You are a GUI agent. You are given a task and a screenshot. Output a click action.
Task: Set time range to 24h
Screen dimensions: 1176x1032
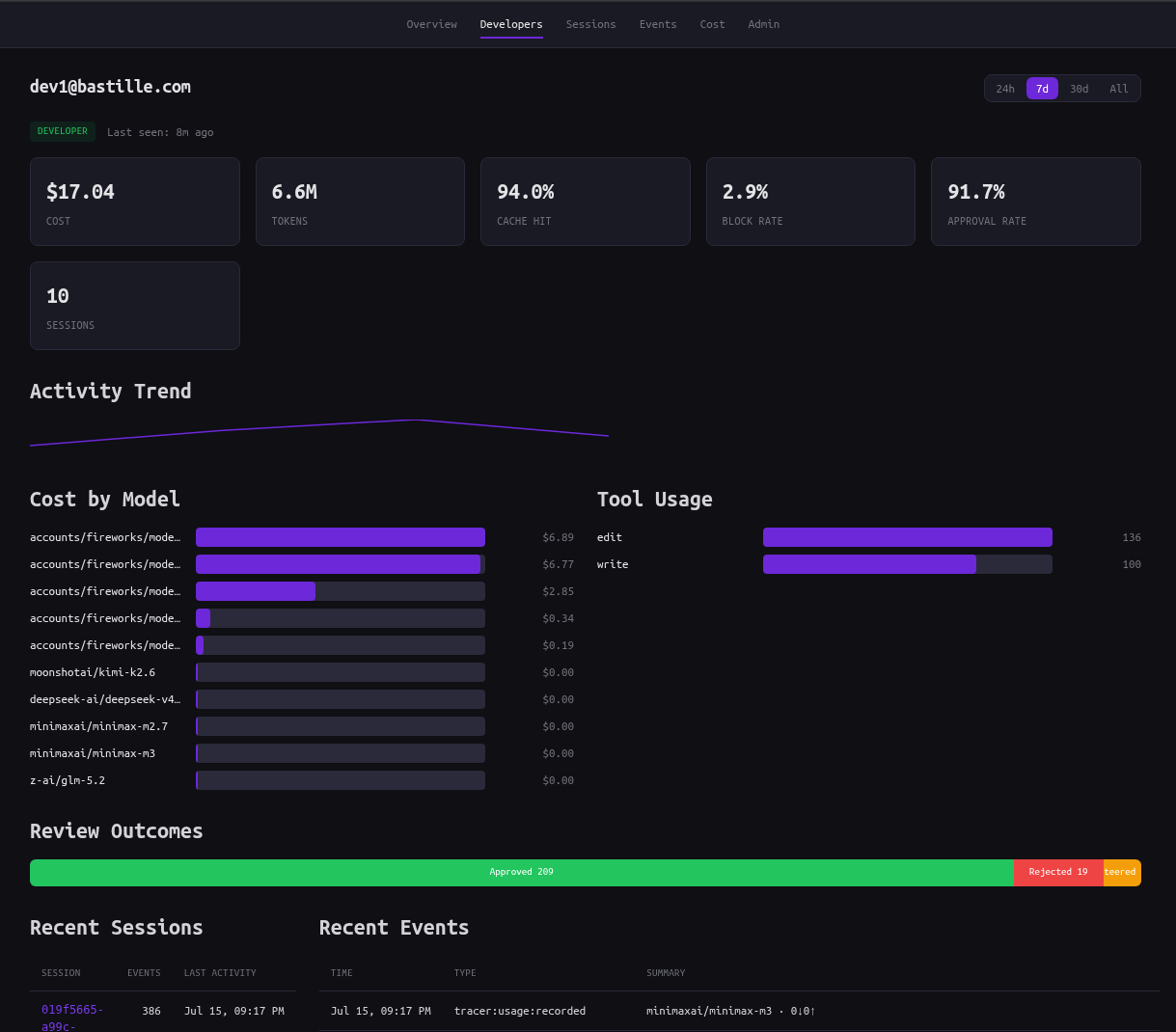point(1005,89)
